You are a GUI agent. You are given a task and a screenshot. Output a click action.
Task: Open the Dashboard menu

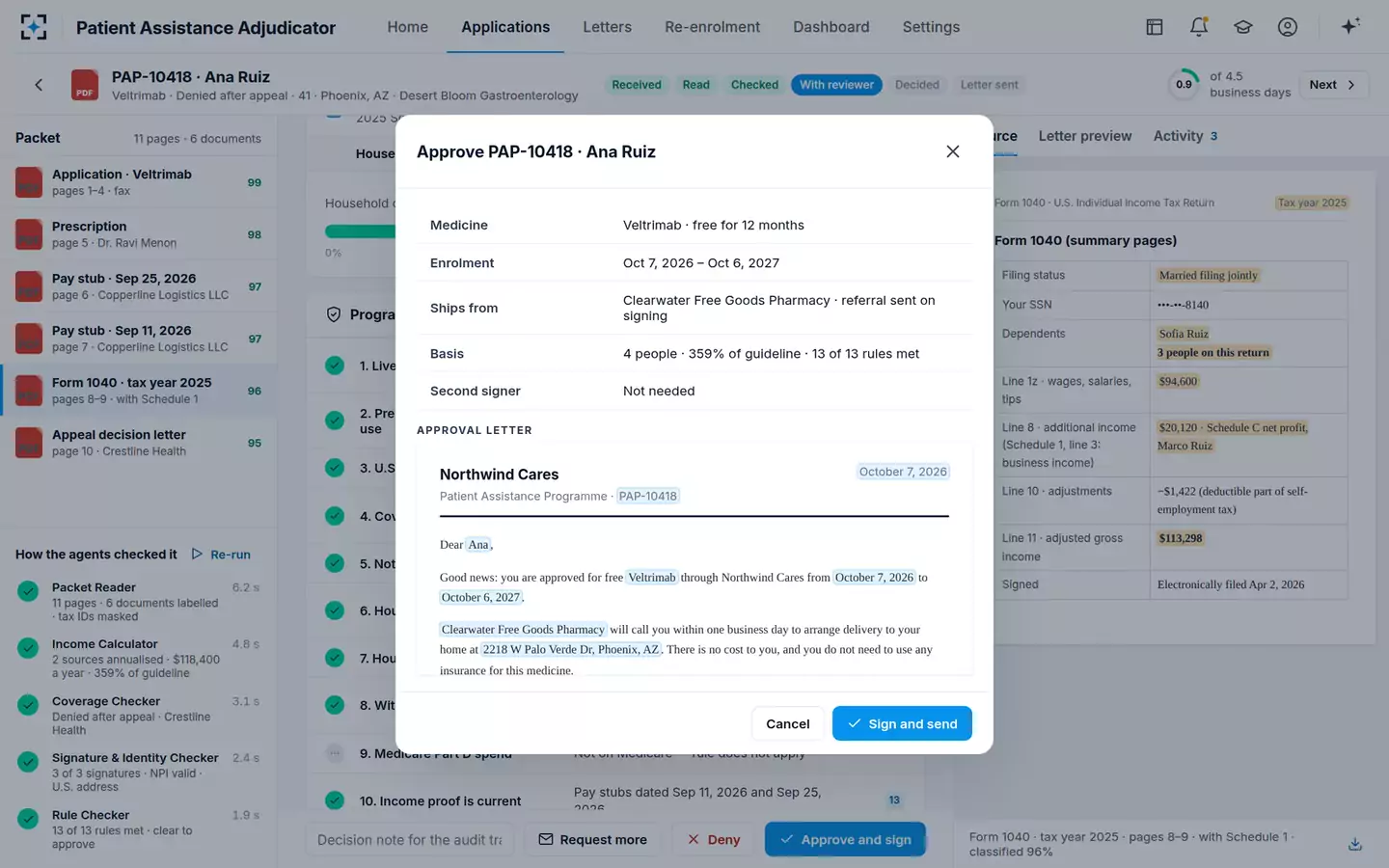[x=831, y=27]
